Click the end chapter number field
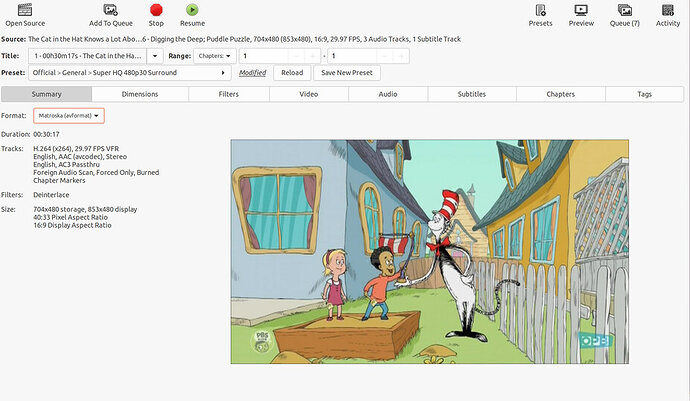690x401 pixels. (352, 56)
